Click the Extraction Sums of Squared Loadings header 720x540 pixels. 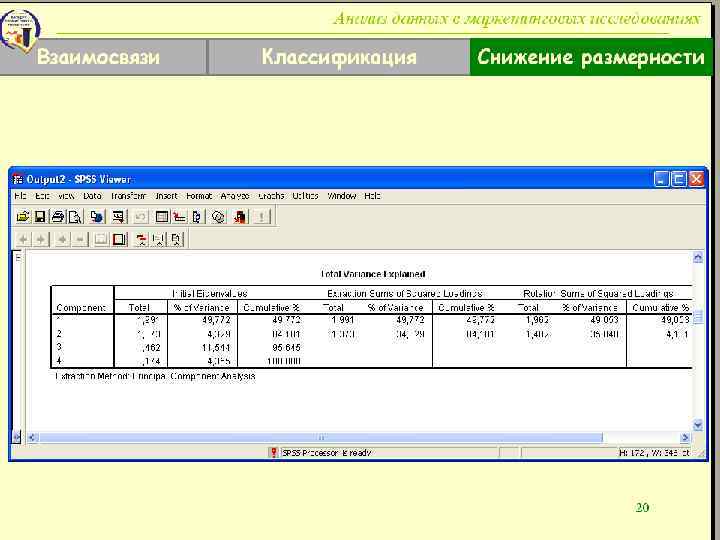405,293
